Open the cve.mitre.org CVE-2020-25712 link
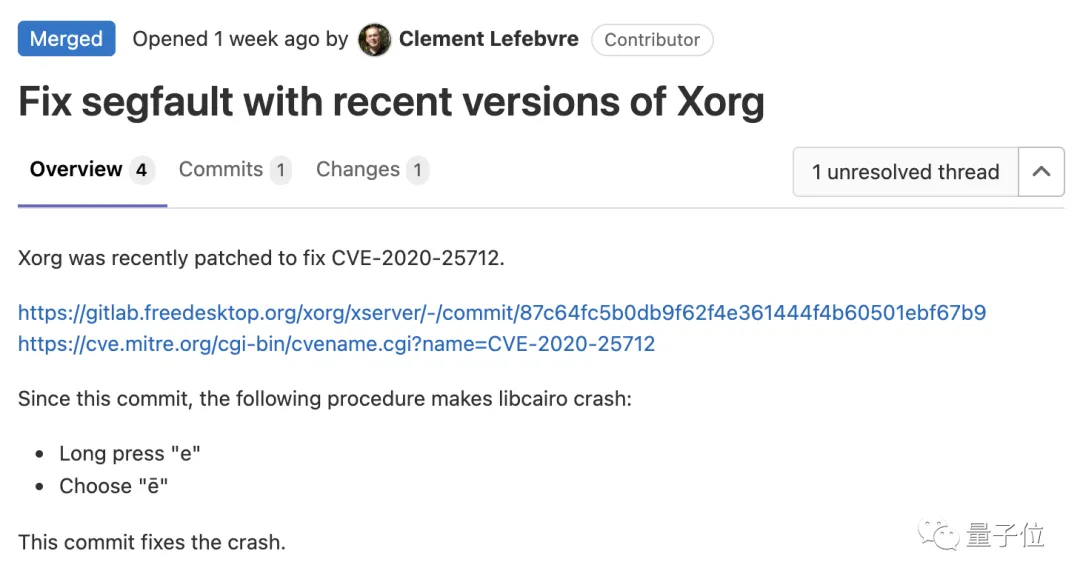The height and width of the screenshot is (582, 1080). pyautogui.click(x=336, y=344)
